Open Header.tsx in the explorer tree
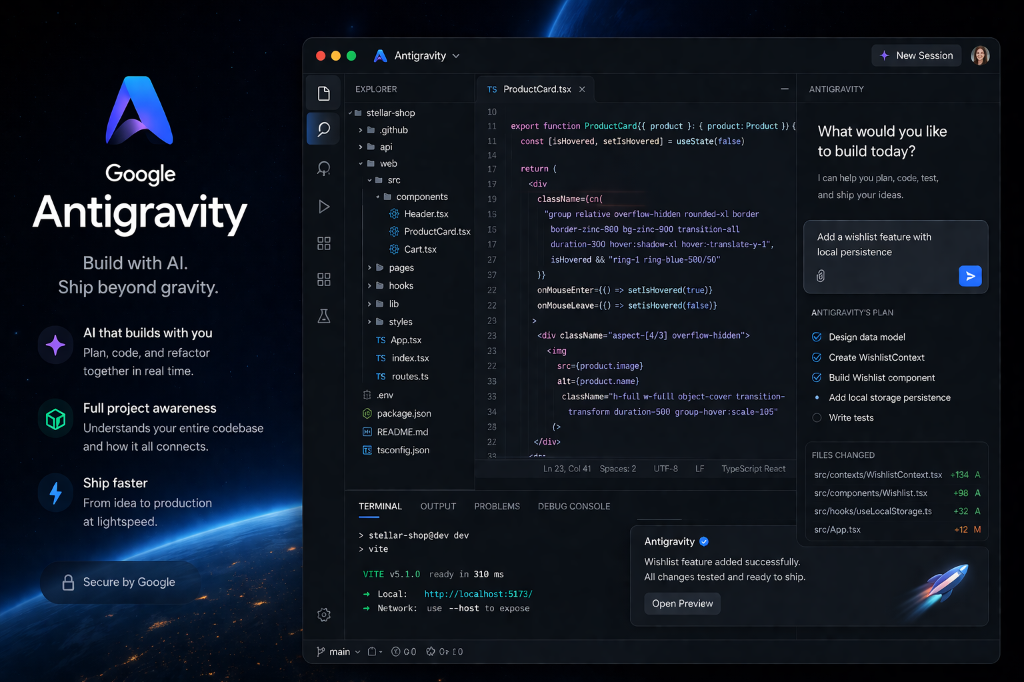This screenshot has height=682, width=1024. coord(419,214)
